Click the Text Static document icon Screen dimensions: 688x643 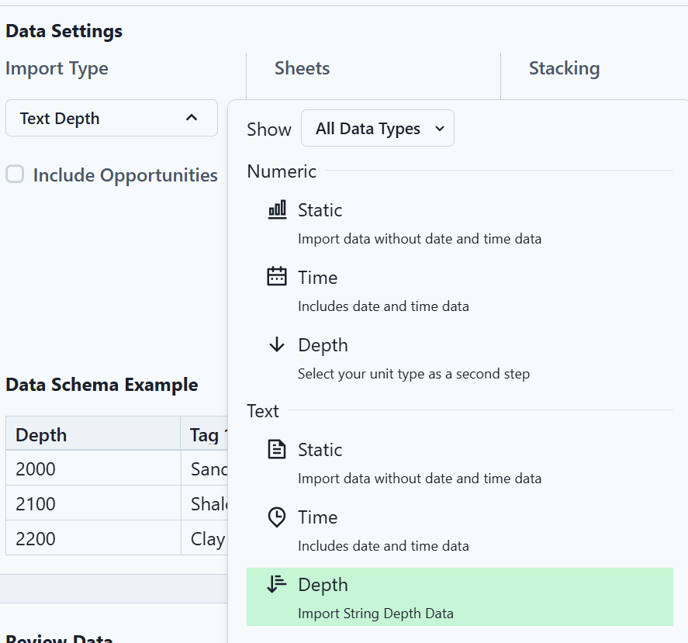point(277,450)
